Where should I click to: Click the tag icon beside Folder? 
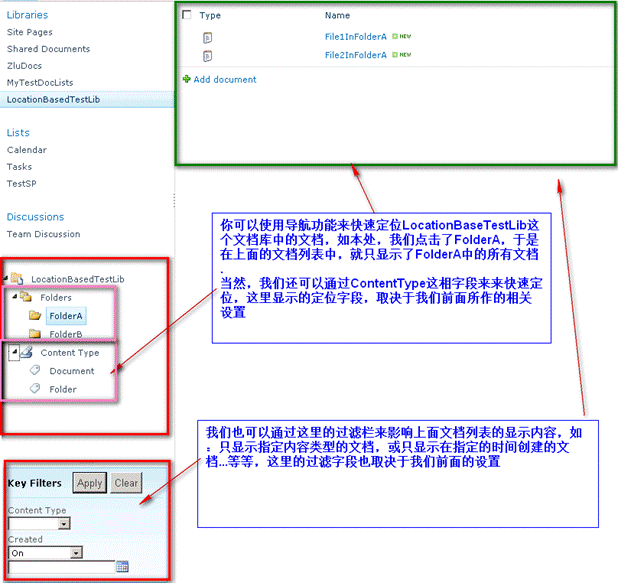[35, 388]
